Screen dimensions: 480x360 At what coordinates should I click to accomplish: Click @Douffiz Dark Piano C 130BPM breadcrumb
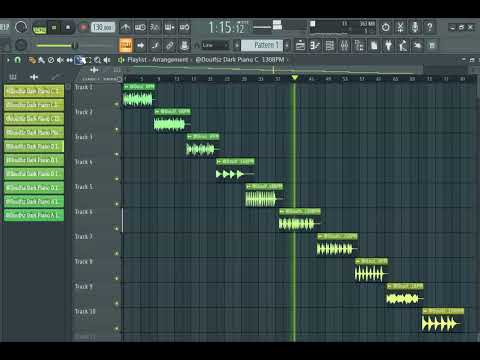(240, 60)
